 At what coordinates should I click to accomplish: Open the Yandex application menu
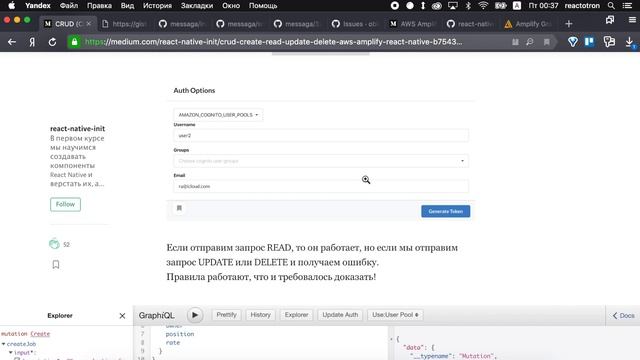[x=38, y=6]
